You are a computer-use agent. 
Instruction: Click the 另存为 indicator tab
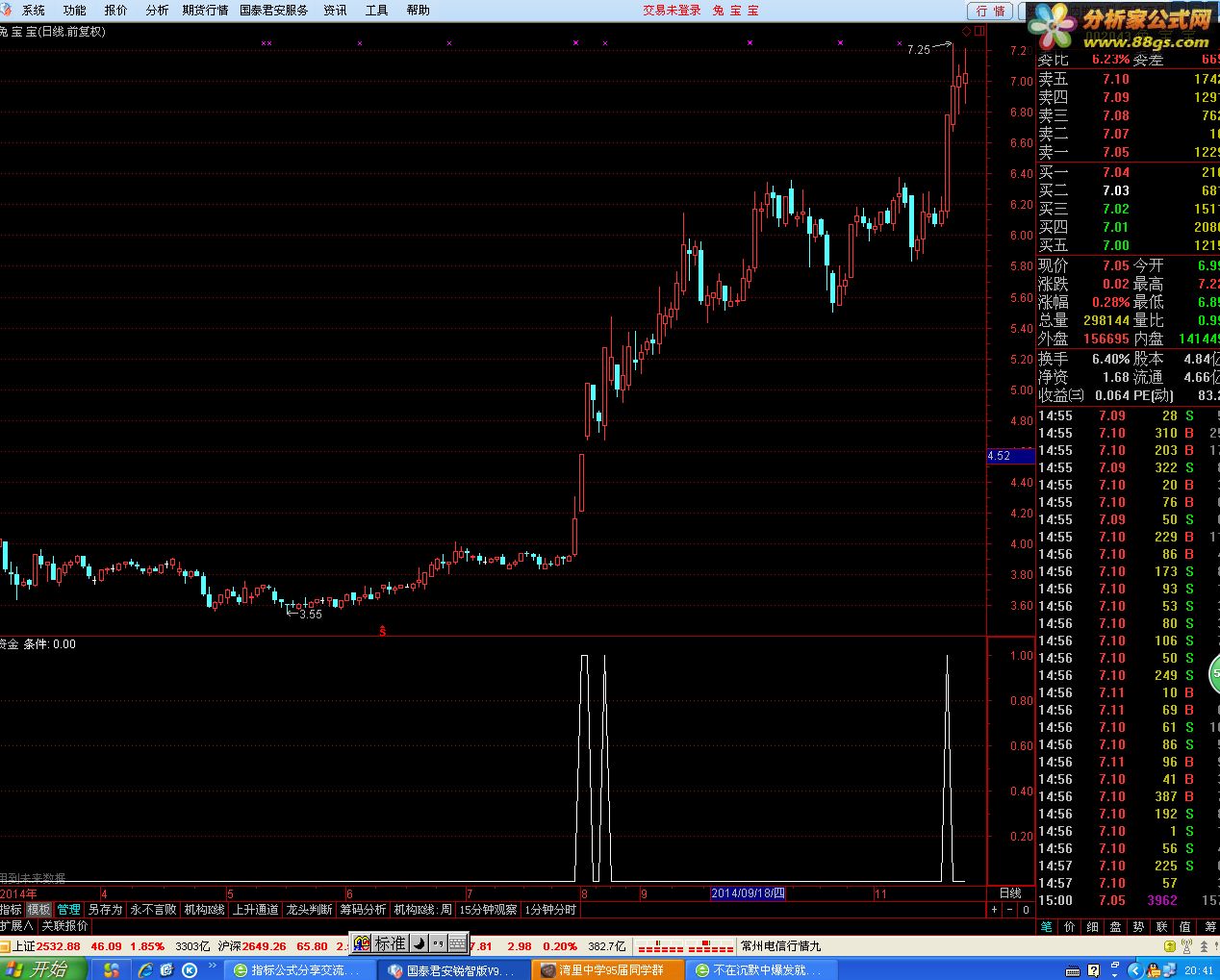point(105,909)
